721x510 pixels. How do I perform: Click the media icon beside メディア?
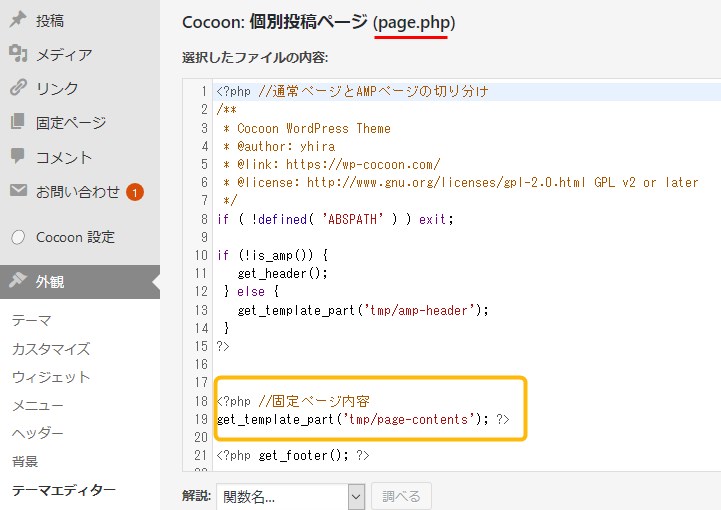(x=17, y=54)
